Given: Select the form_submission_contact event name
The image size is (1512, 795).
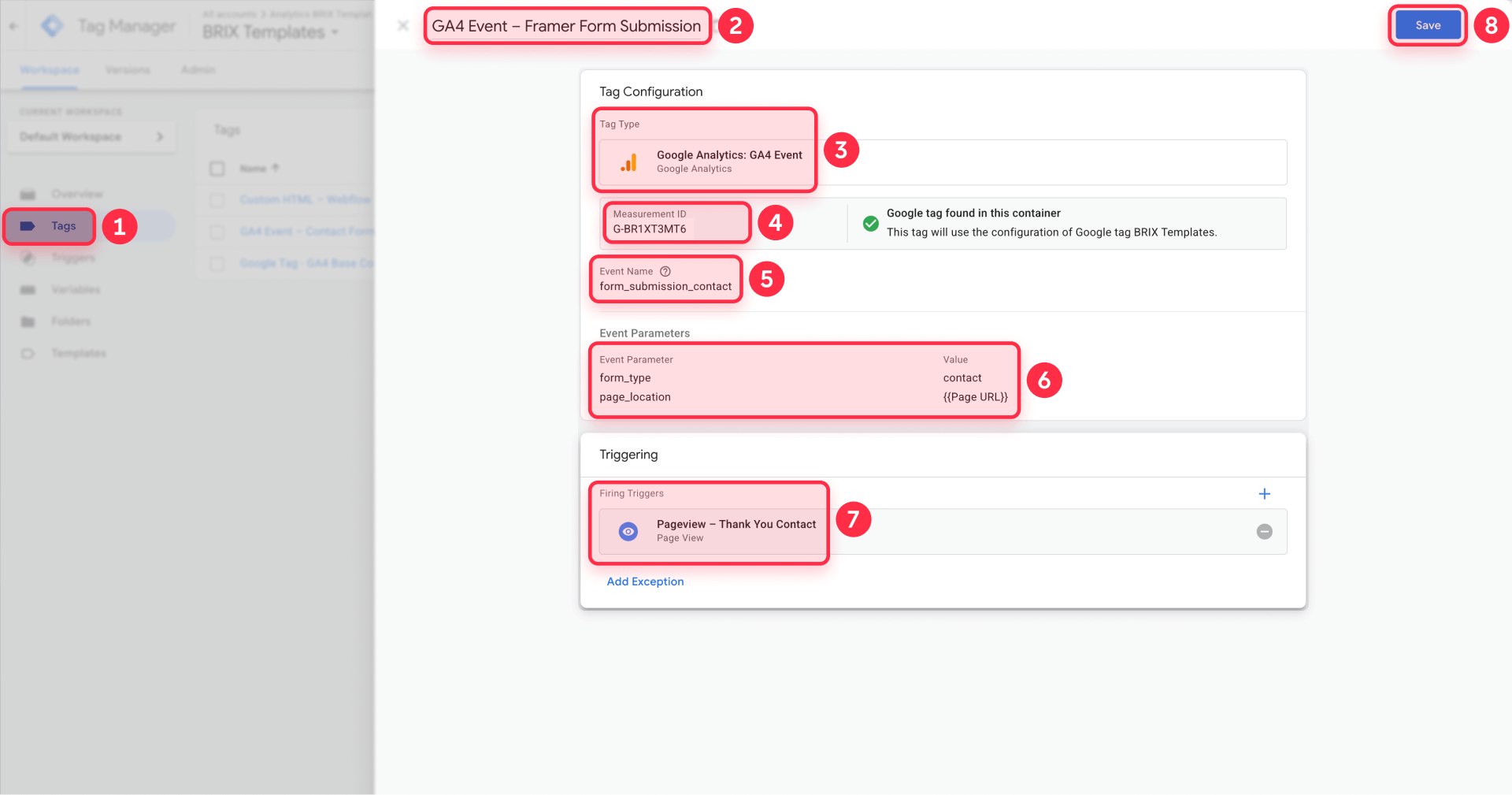Looking at the screenshot, I should point(665,286).
